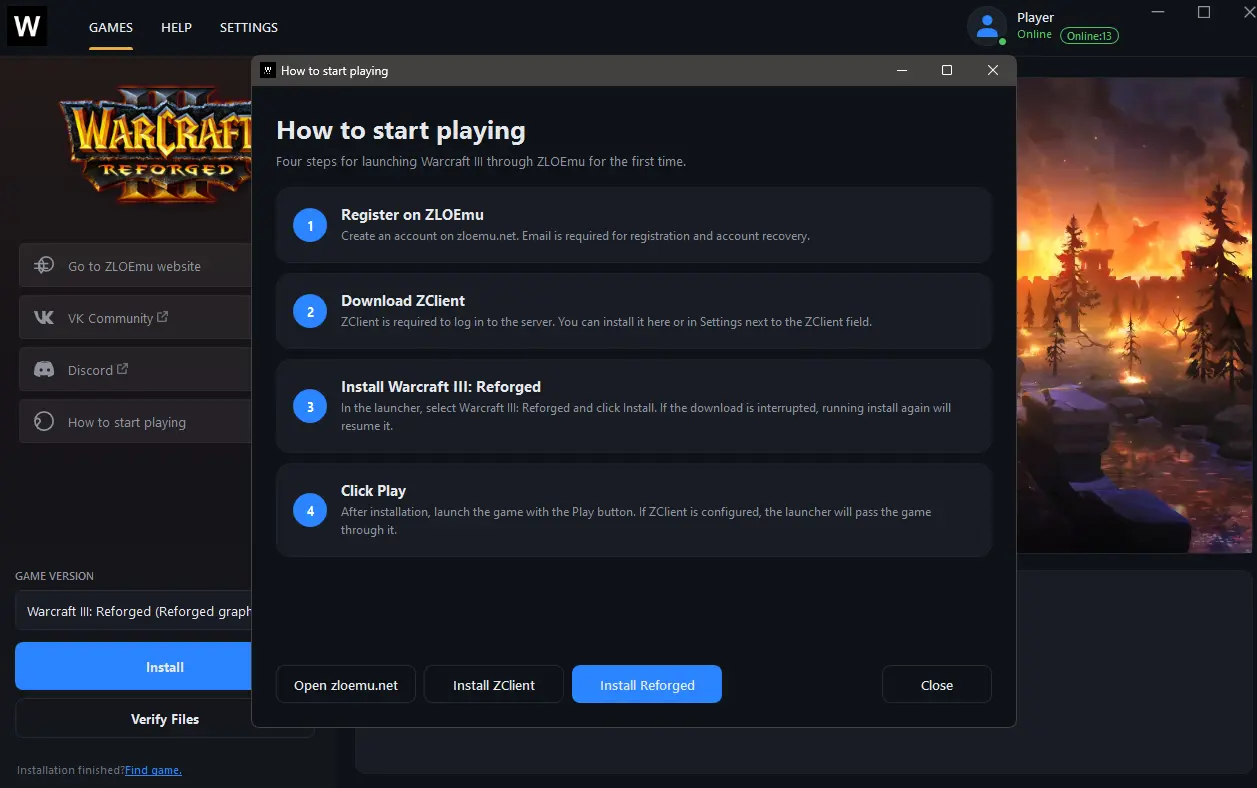
Task: Click the 'How to start playing' dialog main heading
Action: [400, 131]
